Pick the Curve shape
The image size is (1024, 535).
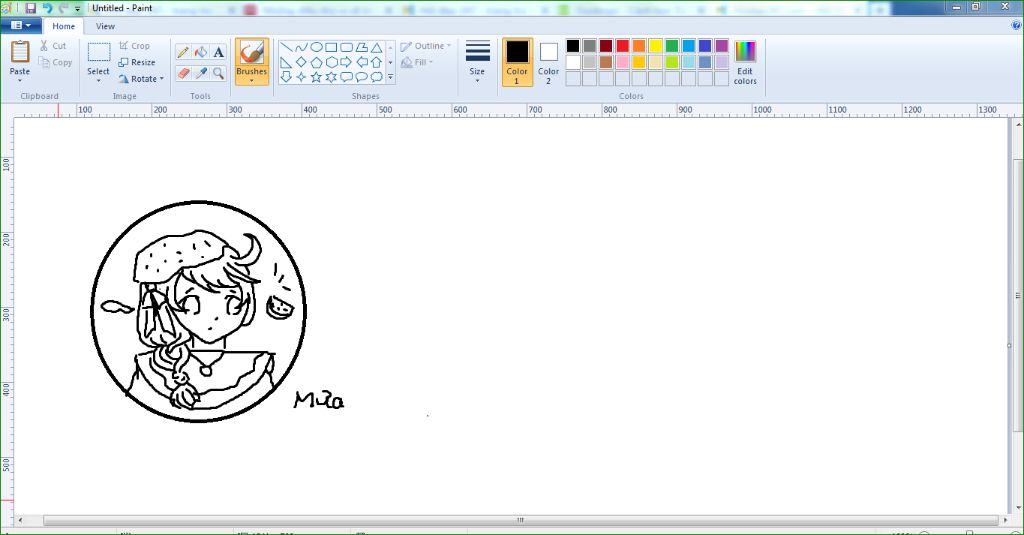[301, 47]
